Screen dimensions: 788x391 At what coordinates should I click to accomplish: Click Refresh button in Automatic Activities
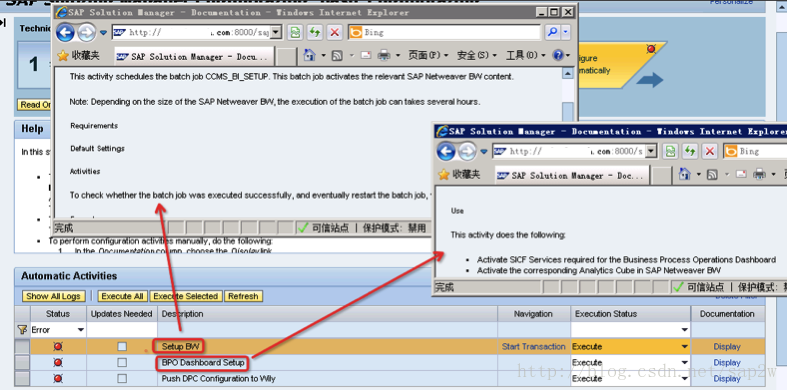point(243,296)
